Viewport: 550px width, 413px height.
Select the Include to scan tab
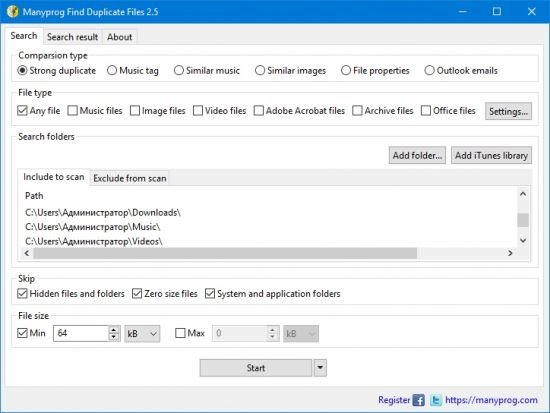pyautogui.click(x=54, y=177)
